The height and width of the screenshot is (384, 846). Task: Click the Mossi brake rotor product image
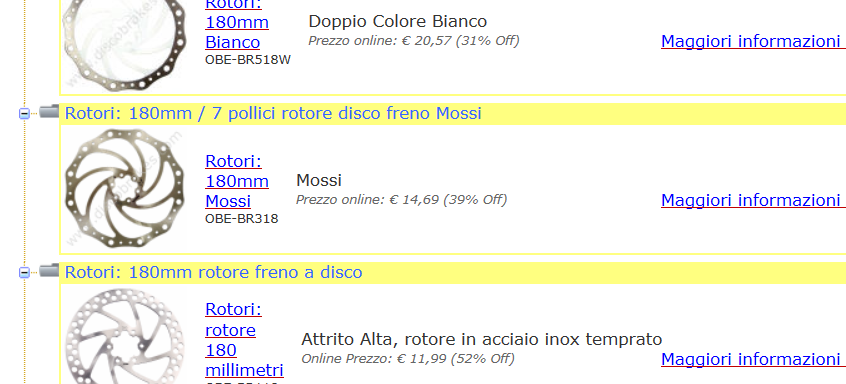[124, 188]
